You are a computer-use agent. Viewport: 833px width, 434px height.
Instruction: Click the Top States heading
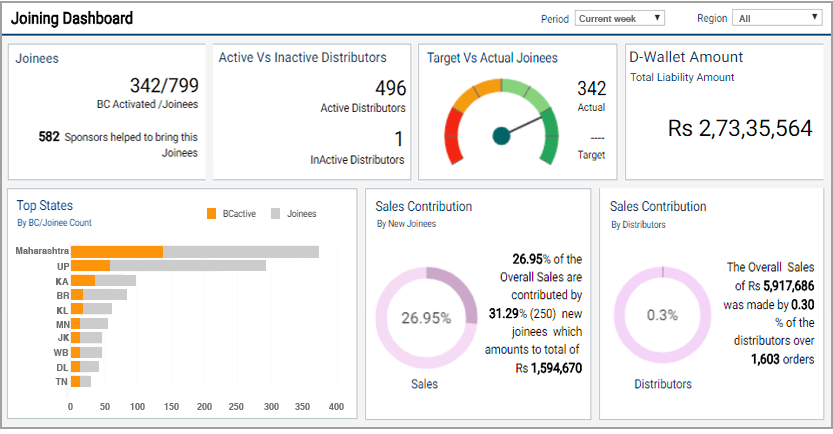45,206
